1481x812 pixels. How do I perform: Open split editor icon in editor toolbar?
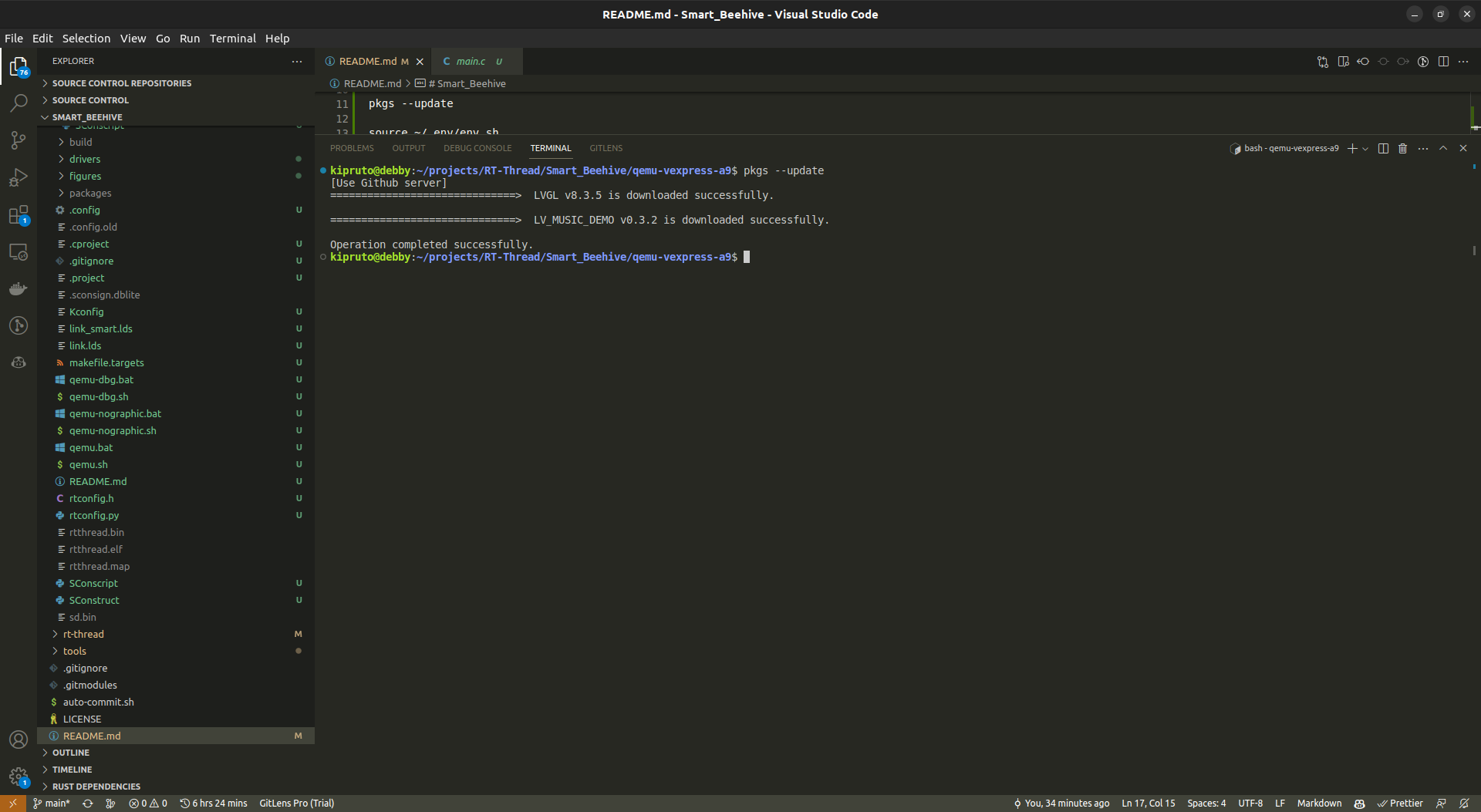point(1443,61)
